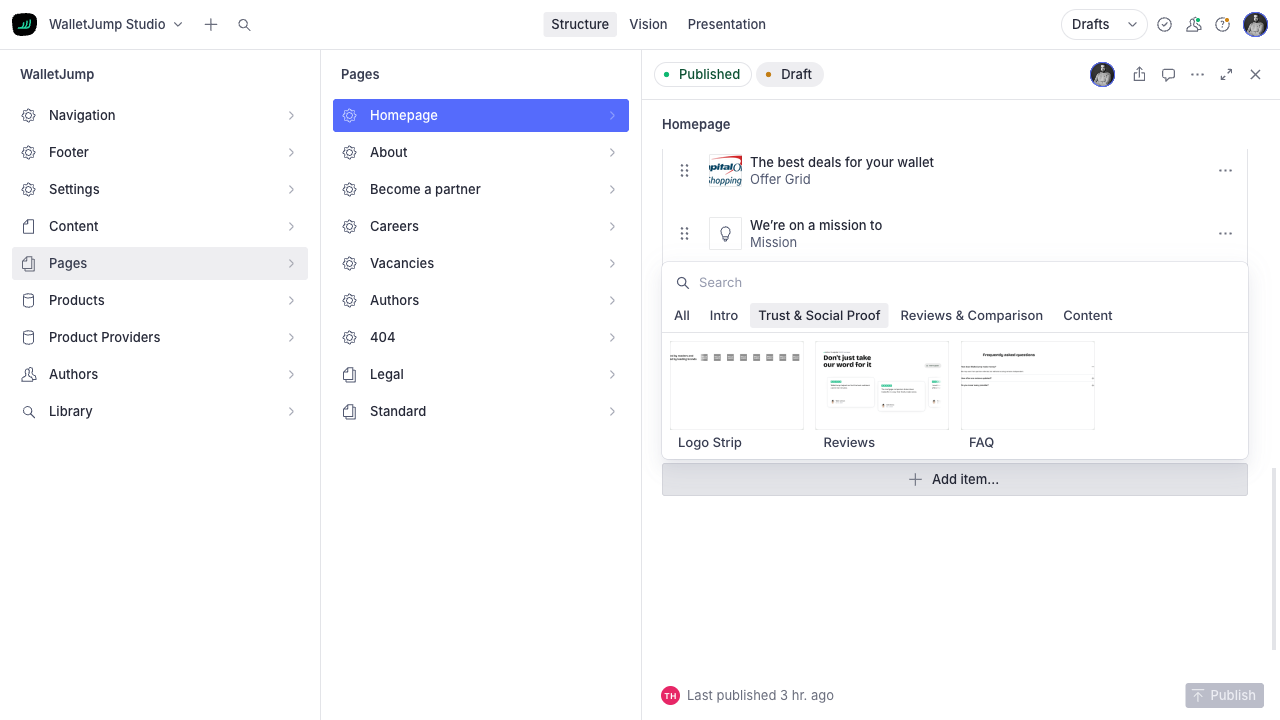
Task: Open the Drafts perspective dropdown
Action: [1104, 24]
